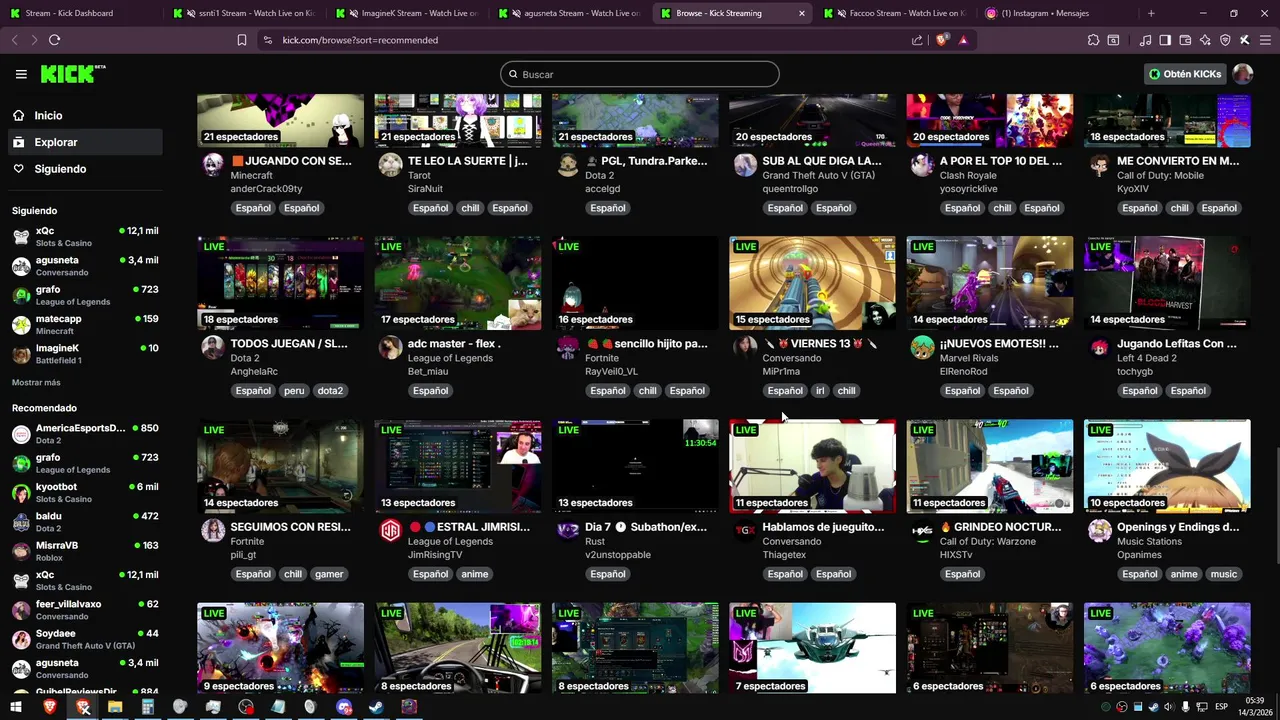Open Brave Shields lion icon
The image size is (1280, 720).
941,40
